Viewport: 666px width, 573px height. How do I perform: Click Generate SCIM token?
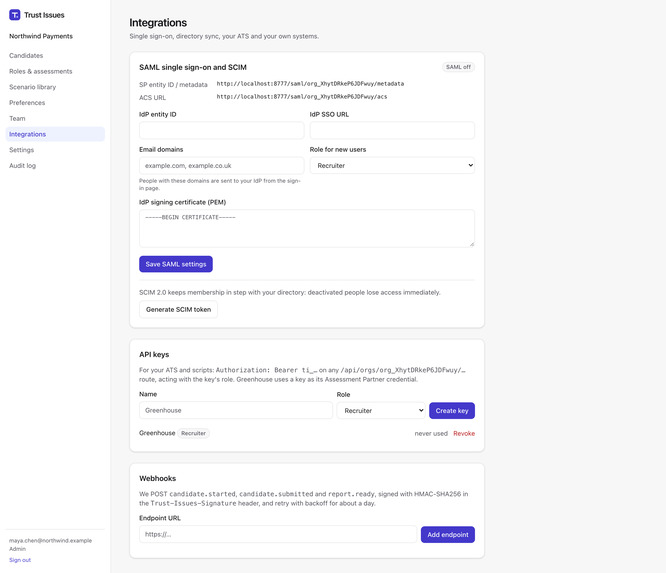coord(178,310)
